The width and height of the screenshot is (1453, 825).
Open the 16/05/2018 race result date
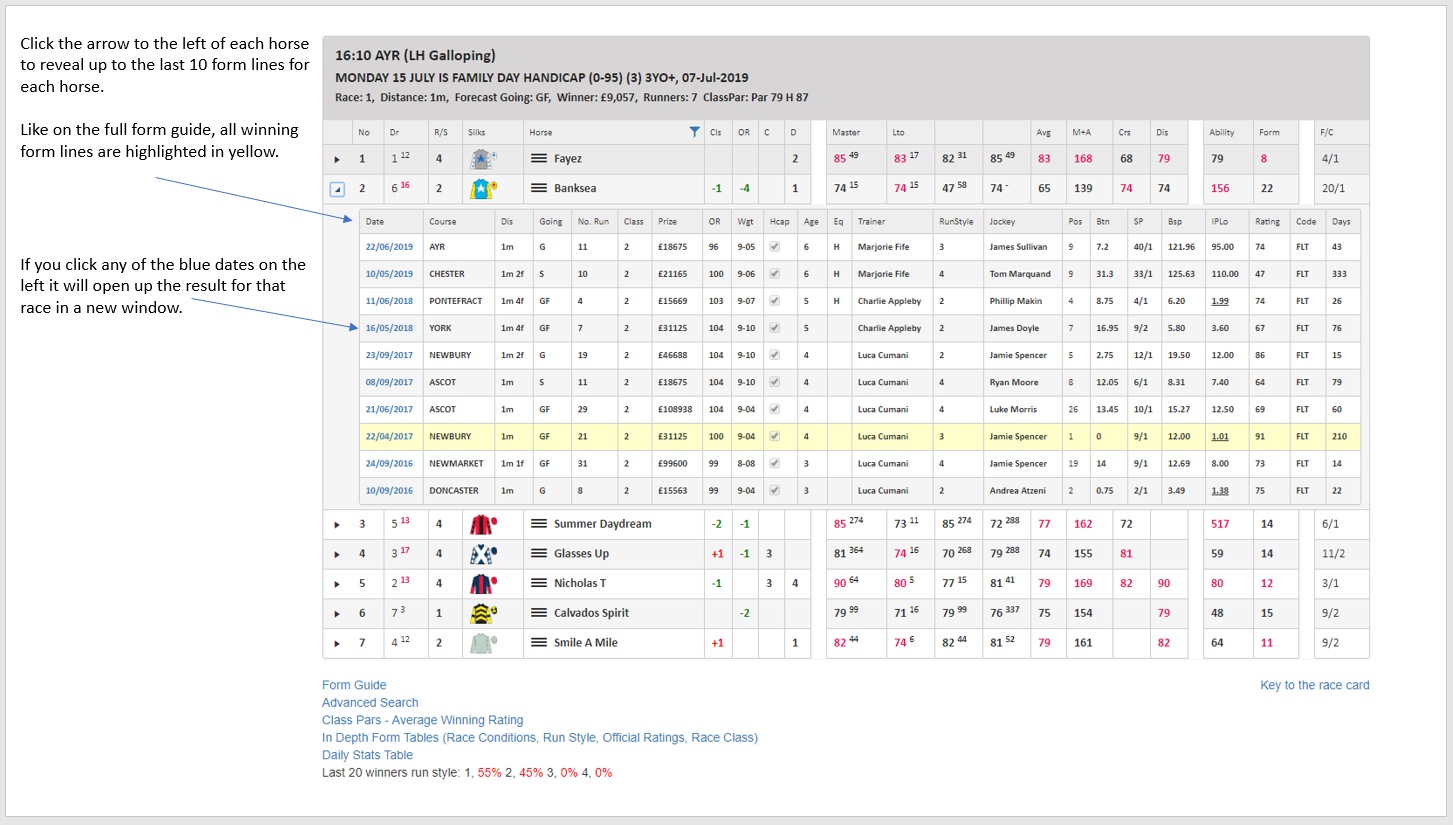(389, 328)
